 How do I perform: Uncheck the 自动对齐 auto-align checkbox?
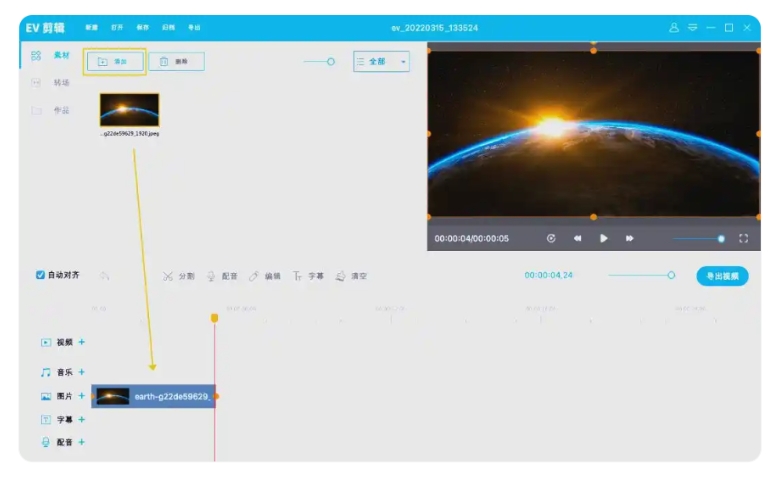(40, 275)
